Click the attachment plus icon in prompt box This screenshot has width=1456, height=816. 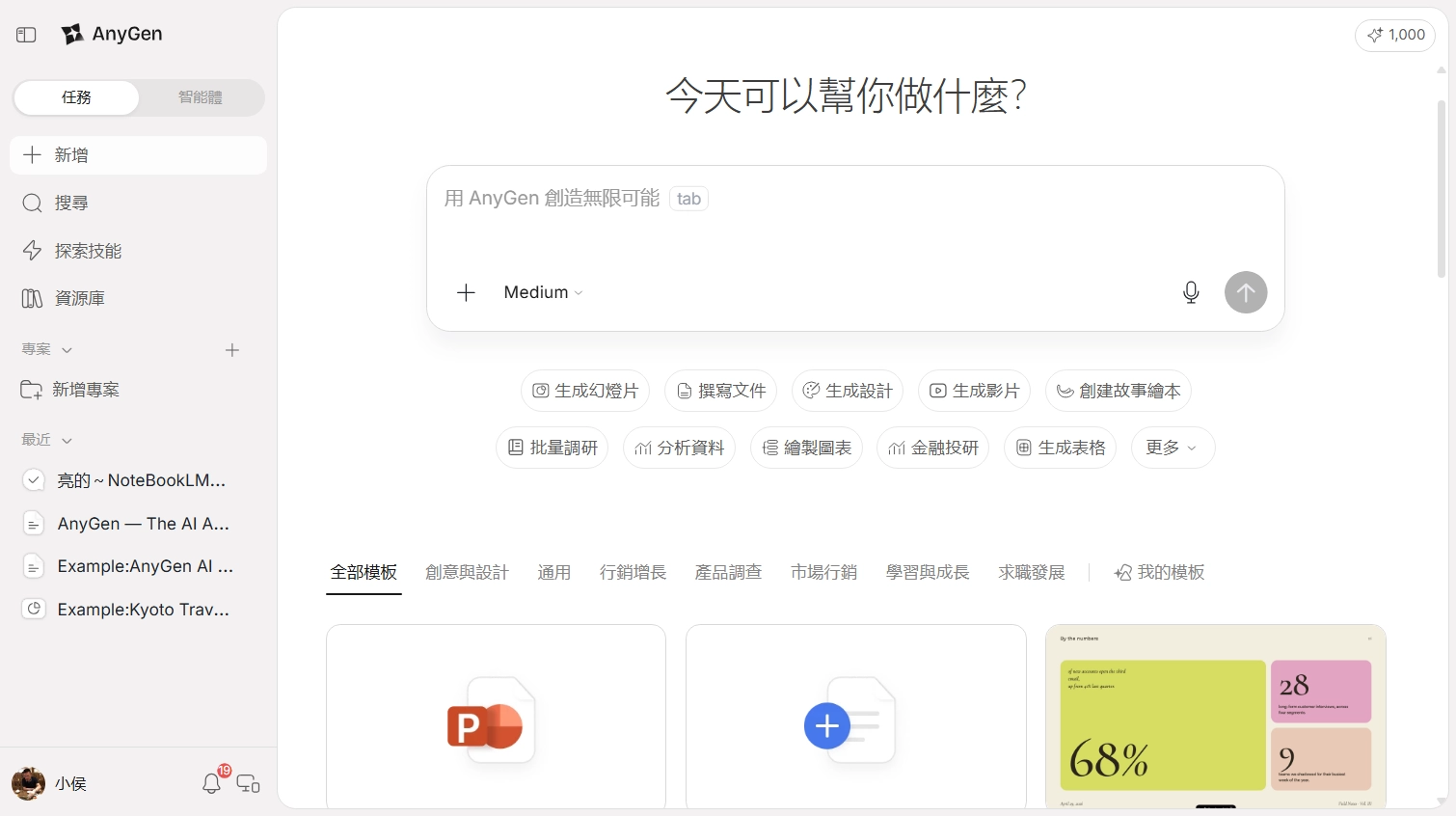[466, 292]
